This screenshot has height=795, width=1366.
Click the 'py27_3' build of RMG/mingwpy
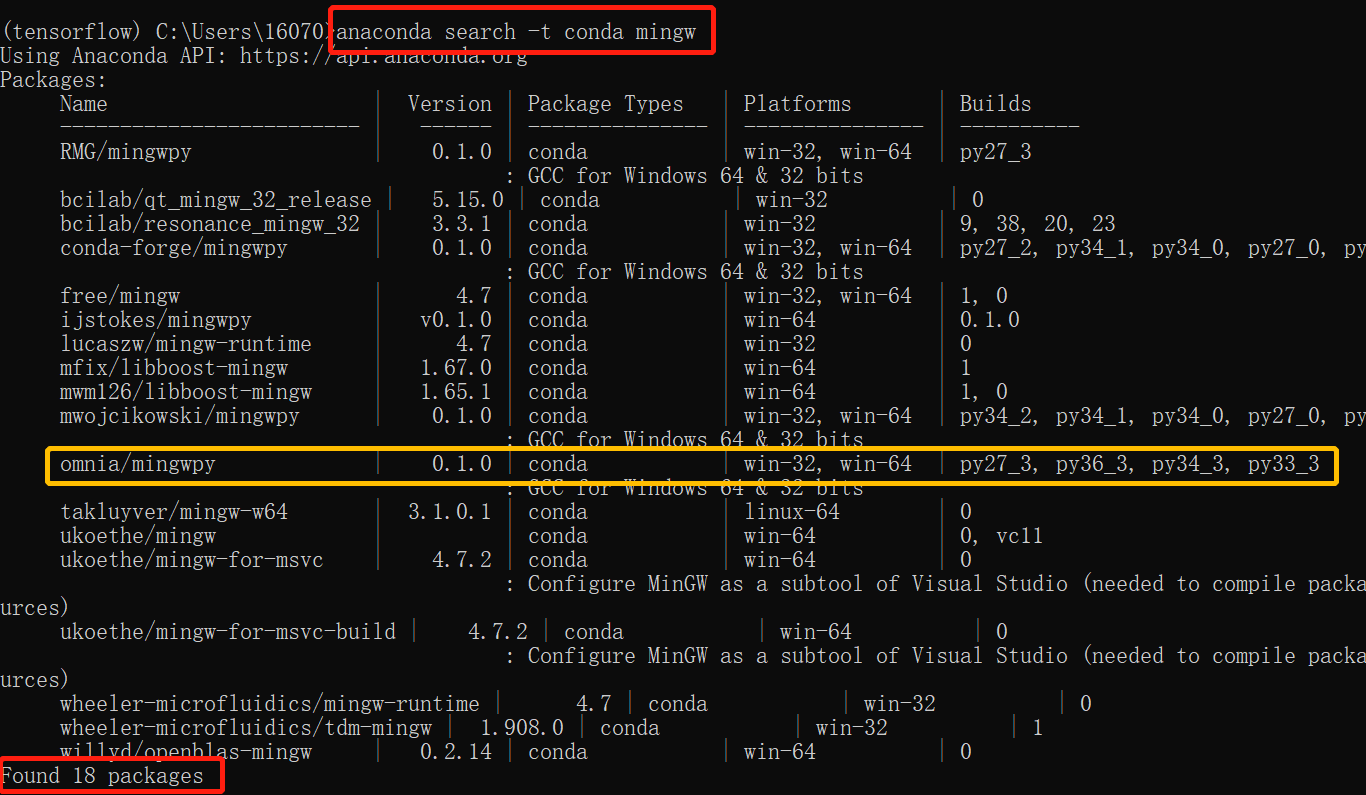pos(996,152)
